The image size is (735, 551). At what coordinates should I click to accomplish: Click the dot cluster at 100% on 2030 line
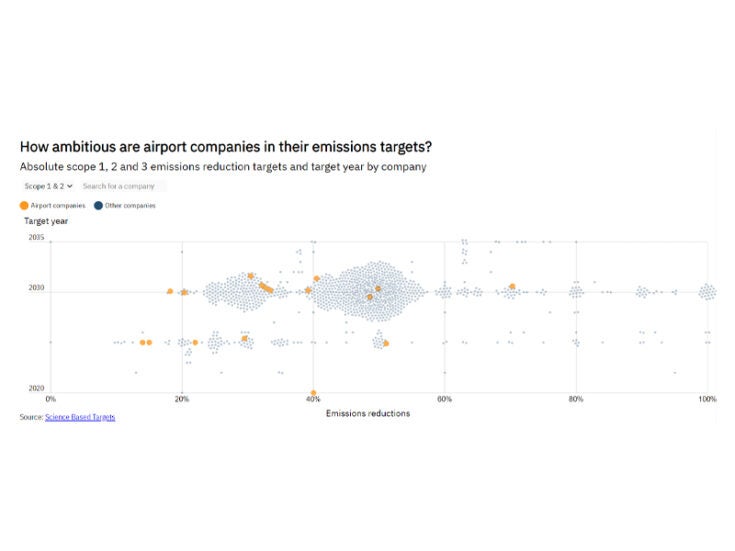pyautogui.click(x=707, y=292)
